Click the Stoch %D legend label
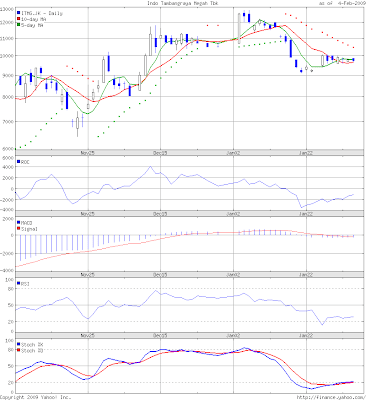The width and height of the screenshot is (366, 400). click(32, 351)
